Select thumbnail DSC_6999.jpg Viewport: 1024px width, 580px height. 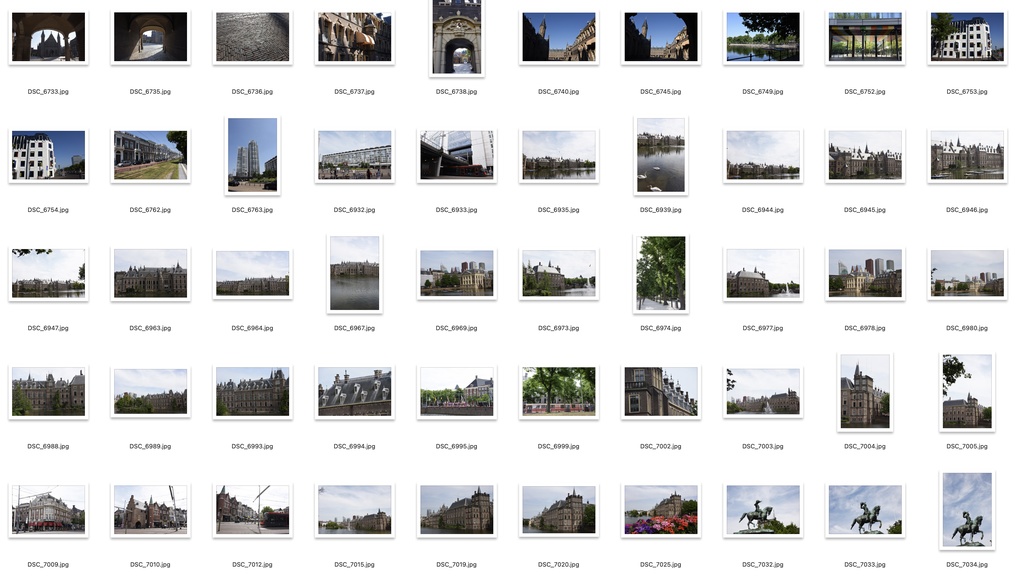pyautogui.click(x=559, y=392)
